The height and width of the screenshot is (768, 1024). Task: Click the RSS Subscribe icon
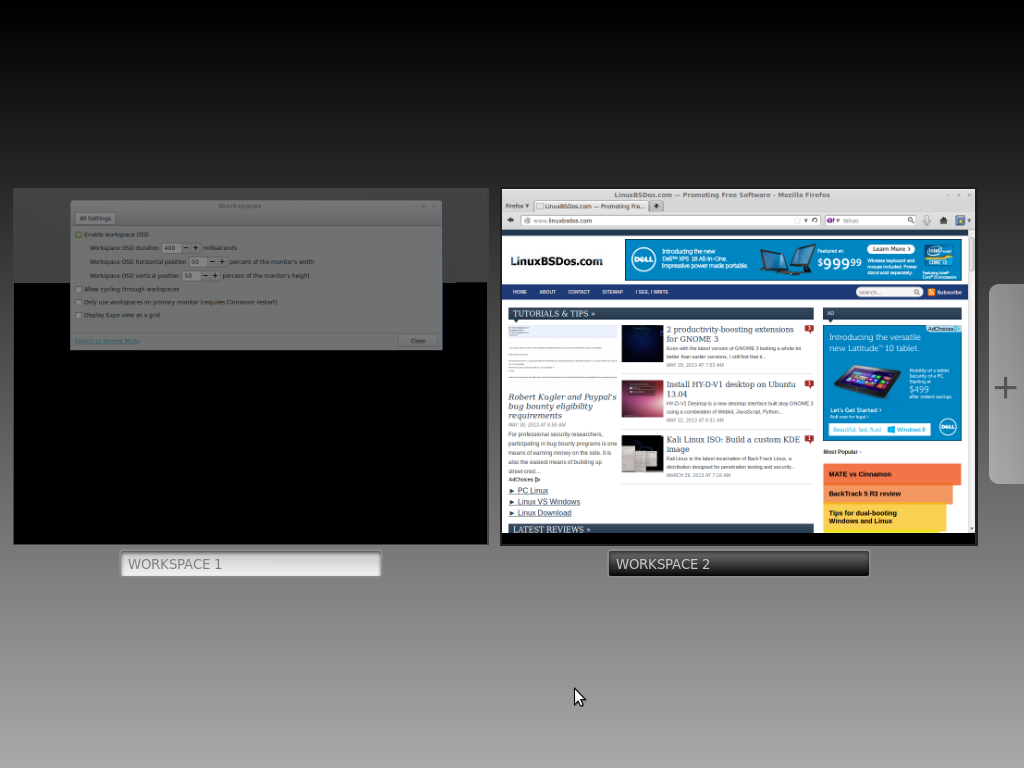tap(932, 292)
